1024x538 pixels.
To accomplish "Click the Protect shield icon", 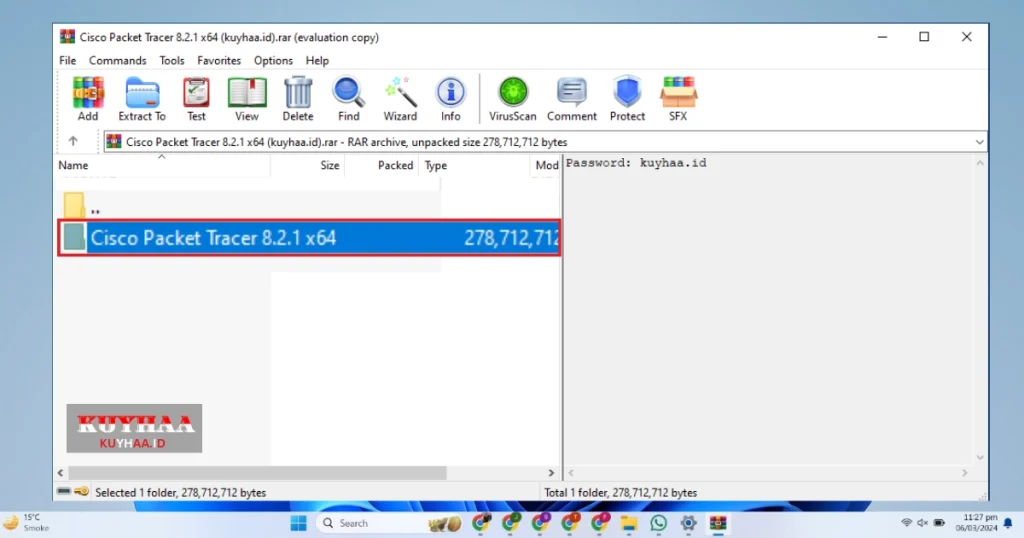I will [627, 99].
